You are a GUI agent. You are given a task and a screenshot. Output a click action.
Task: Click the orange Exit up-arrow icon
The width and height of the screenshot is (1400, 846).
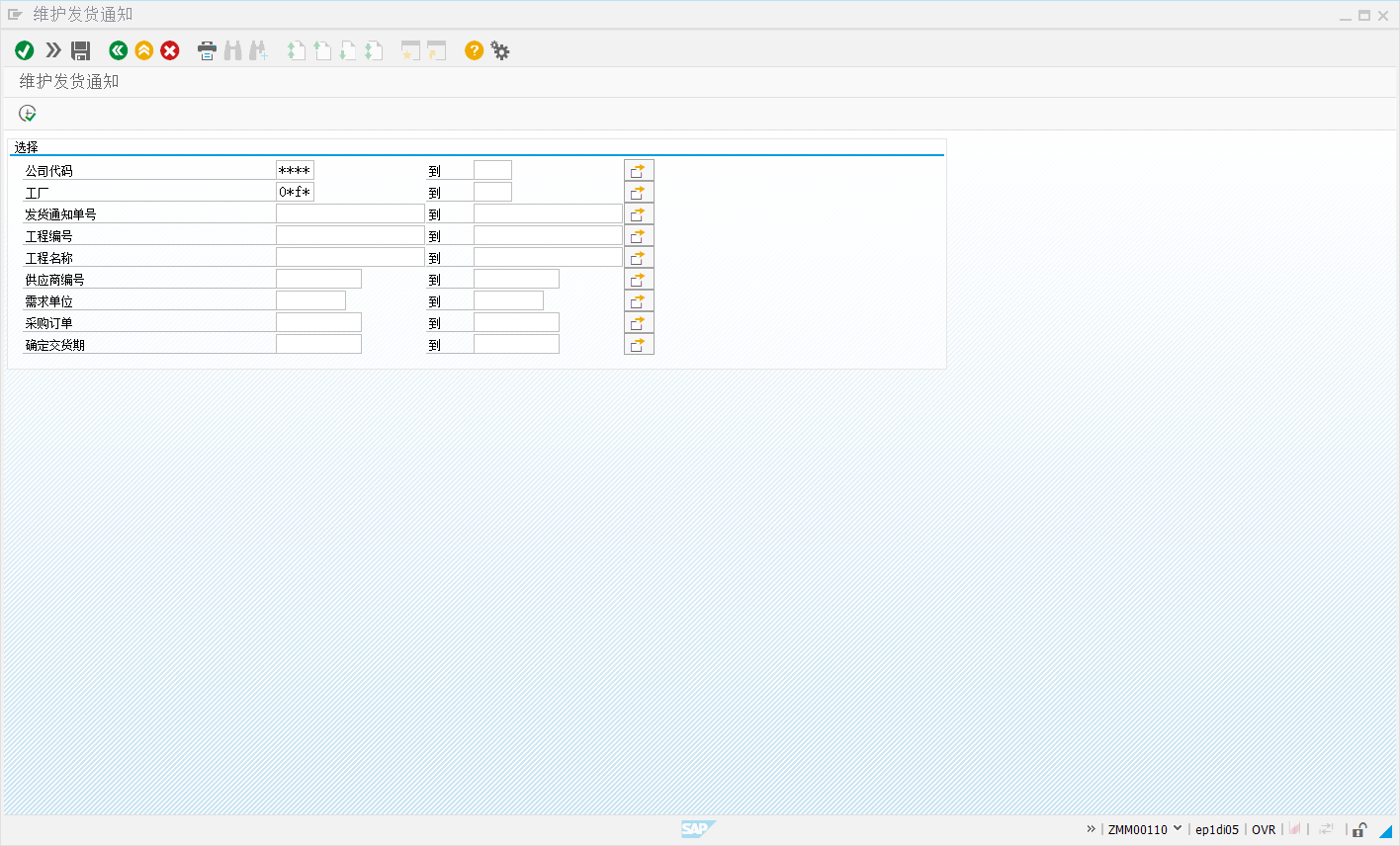click(x=144, y=50)
